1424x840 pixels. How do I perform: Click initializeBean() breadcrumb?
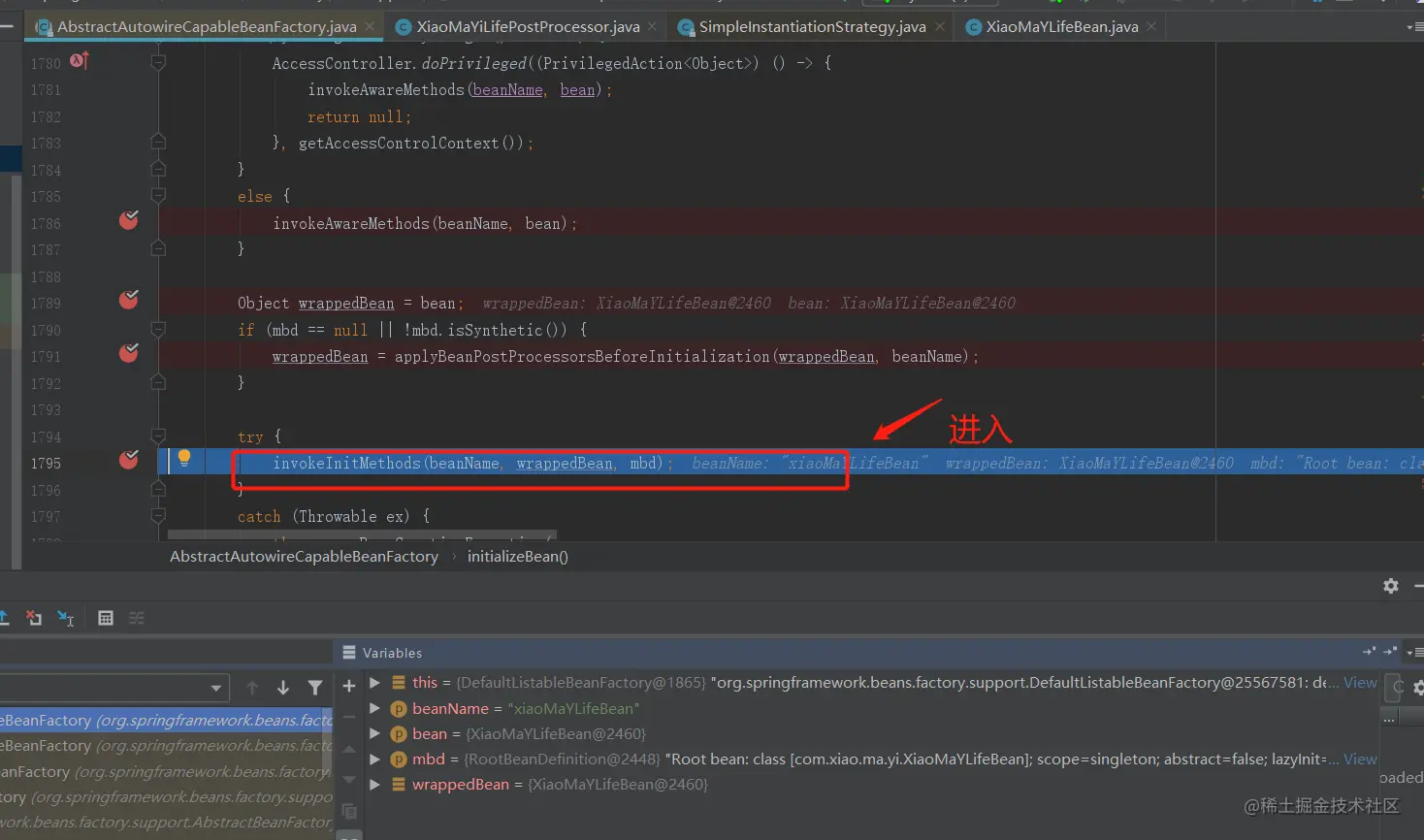[517, 557]
